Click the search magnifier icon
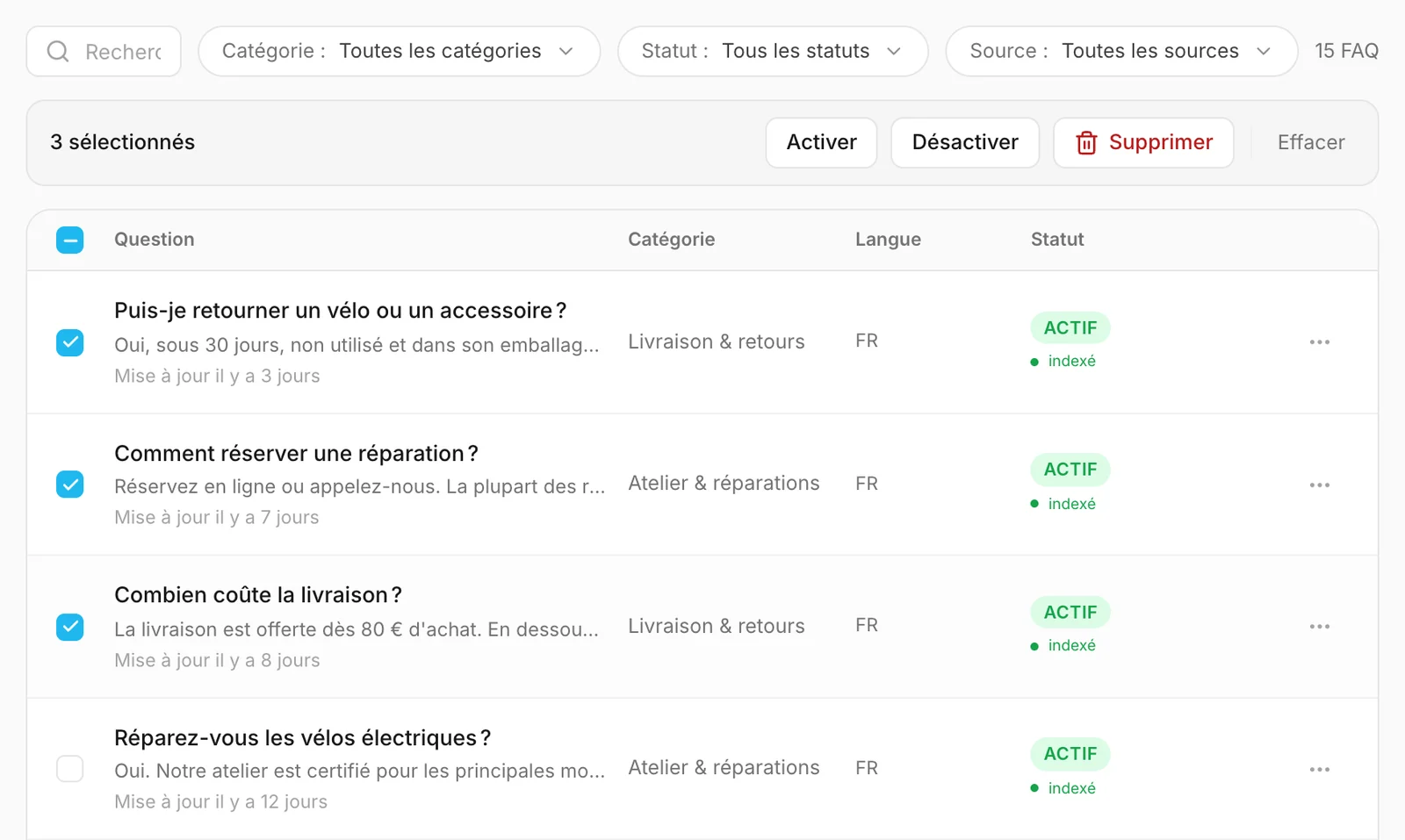Screen dimensions: 1405x840 click(58, 52)
